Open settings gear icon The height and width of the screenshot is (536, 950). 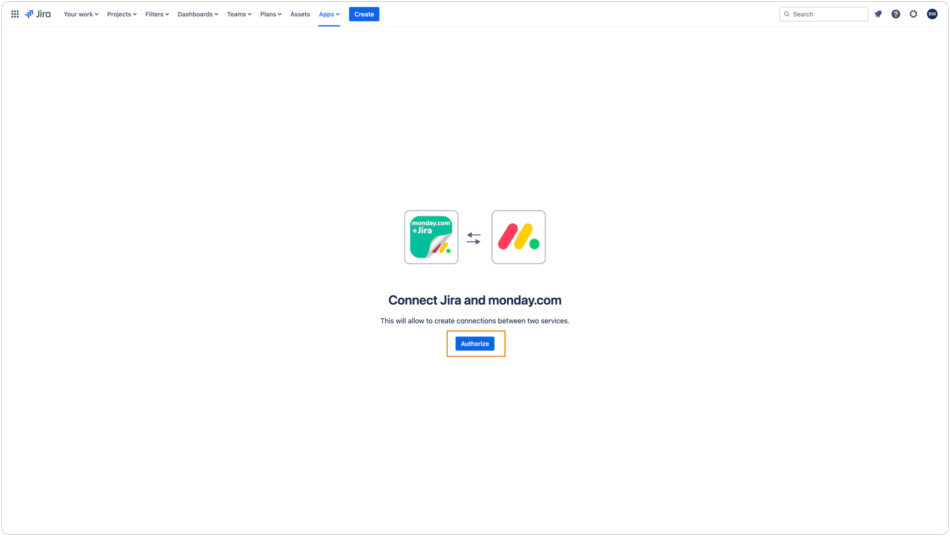913,14
